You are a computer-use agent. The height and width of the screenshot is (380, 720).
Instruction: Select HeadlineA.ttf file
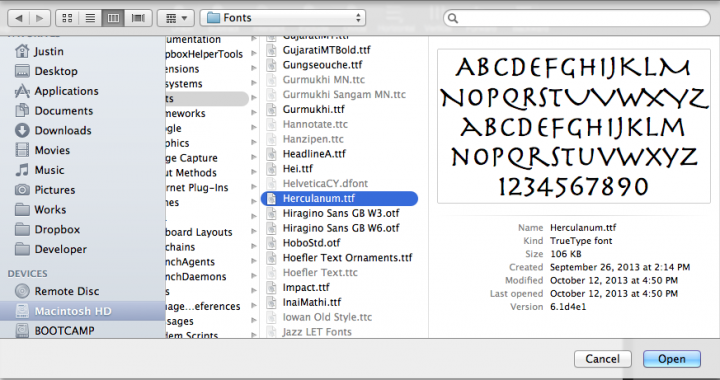pyautogui.click(x=314, y=154)
